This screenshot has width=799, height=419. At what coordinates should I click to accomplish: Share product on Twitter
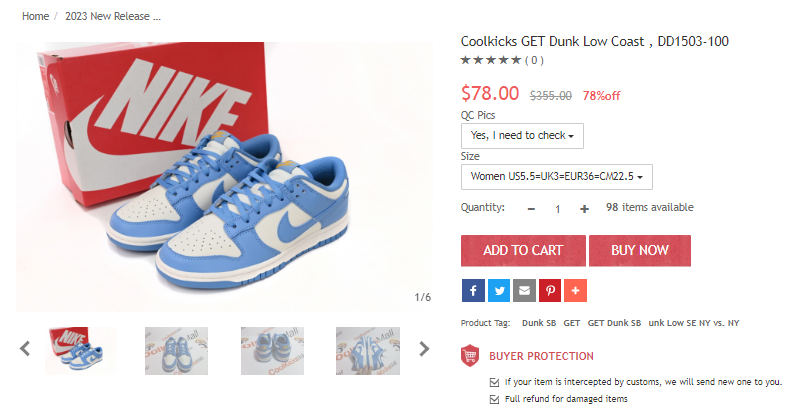(x=499, y=291)
